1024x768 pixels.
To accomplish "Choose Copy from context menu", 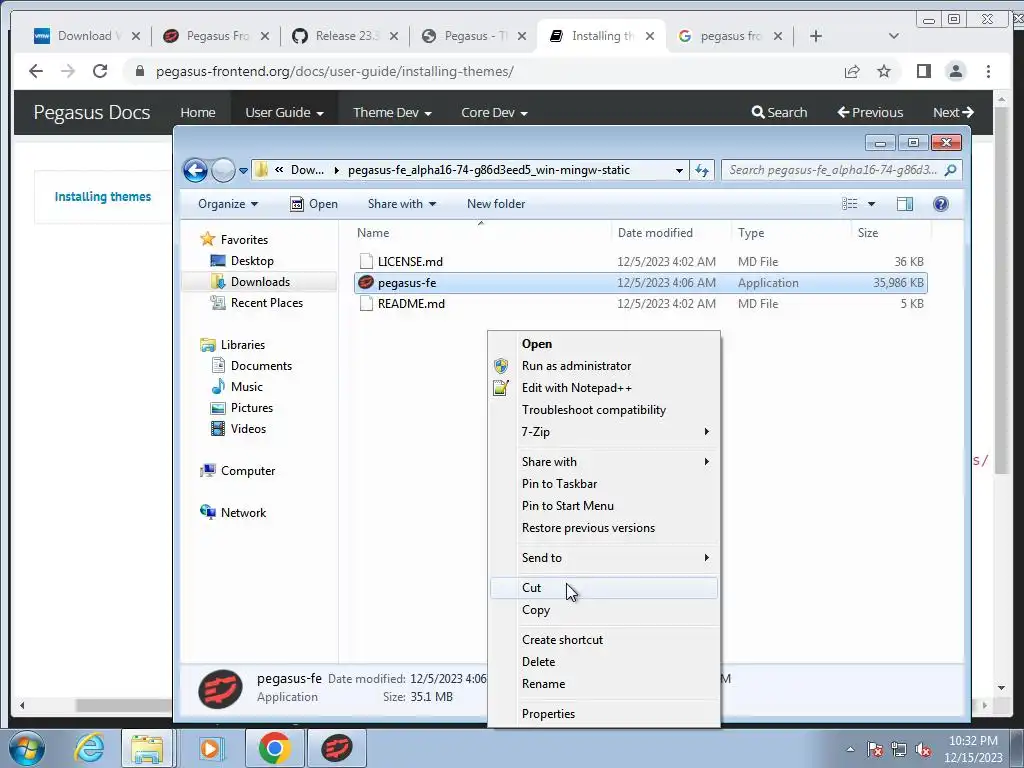I will coord(604,610).
